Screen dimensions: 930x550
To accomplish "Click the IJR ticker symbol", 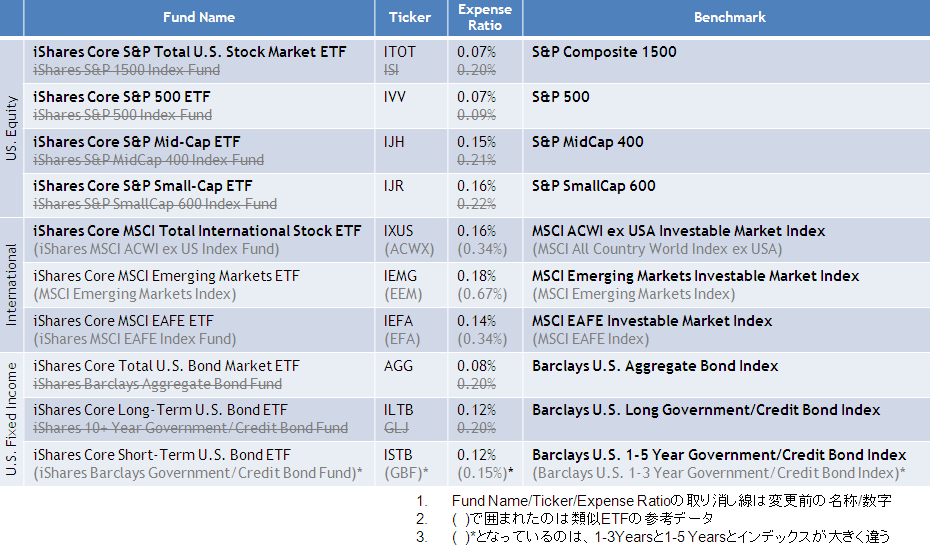I will tap(394, 186).
